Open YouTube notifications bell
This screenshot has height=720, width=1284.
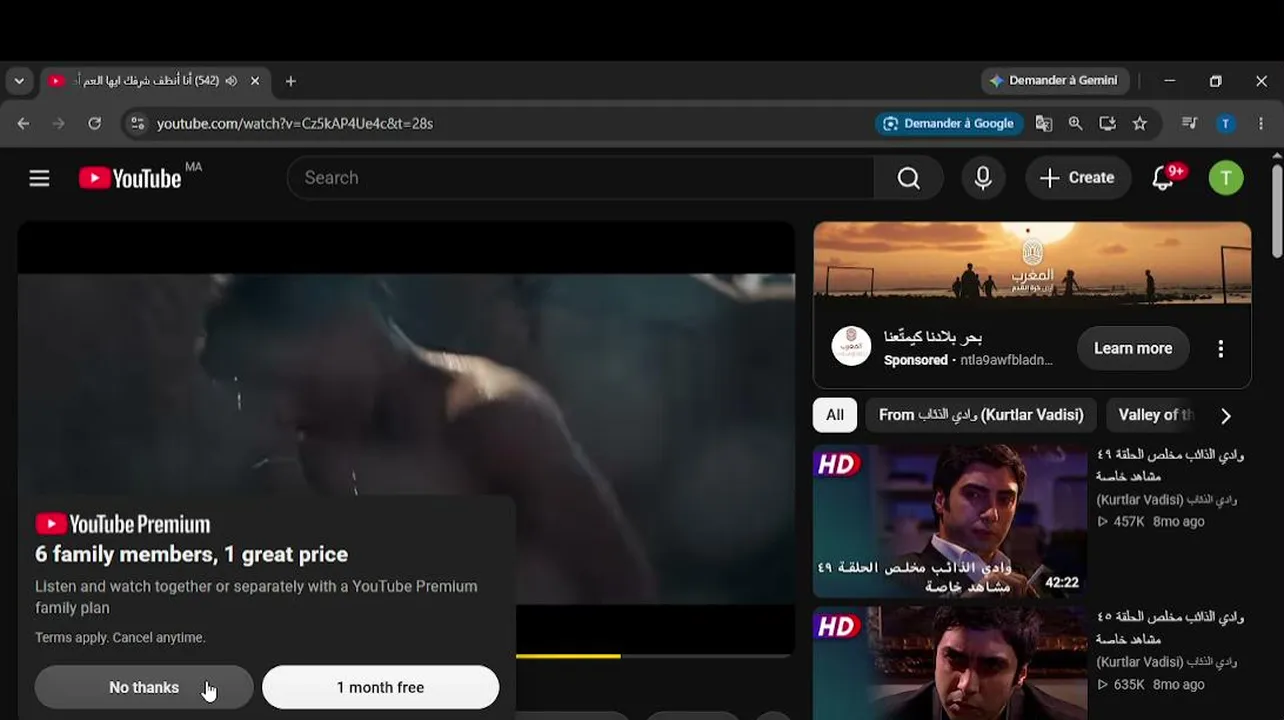point(1163,178)
